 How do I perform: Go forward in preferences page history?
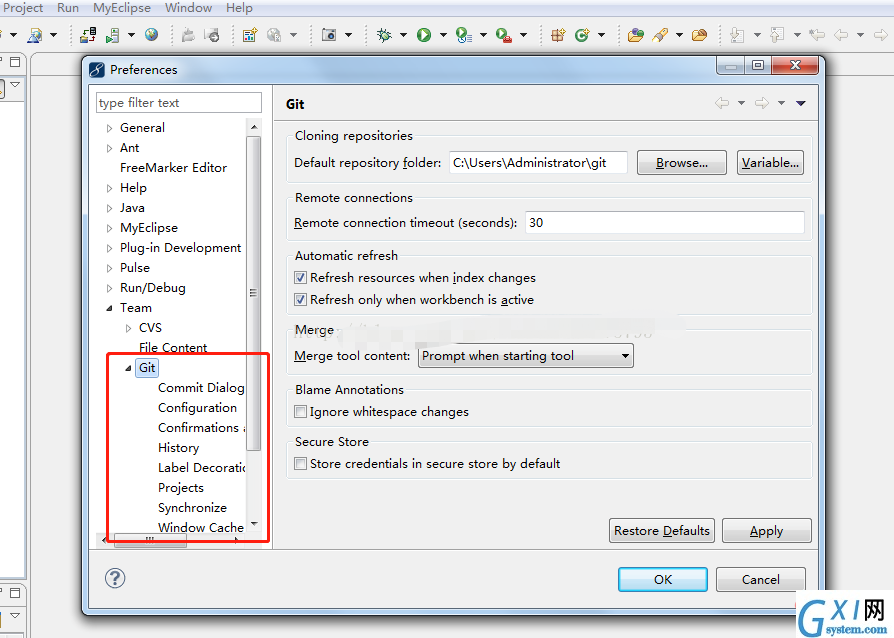pyautogui.click(x=762, y=103)
